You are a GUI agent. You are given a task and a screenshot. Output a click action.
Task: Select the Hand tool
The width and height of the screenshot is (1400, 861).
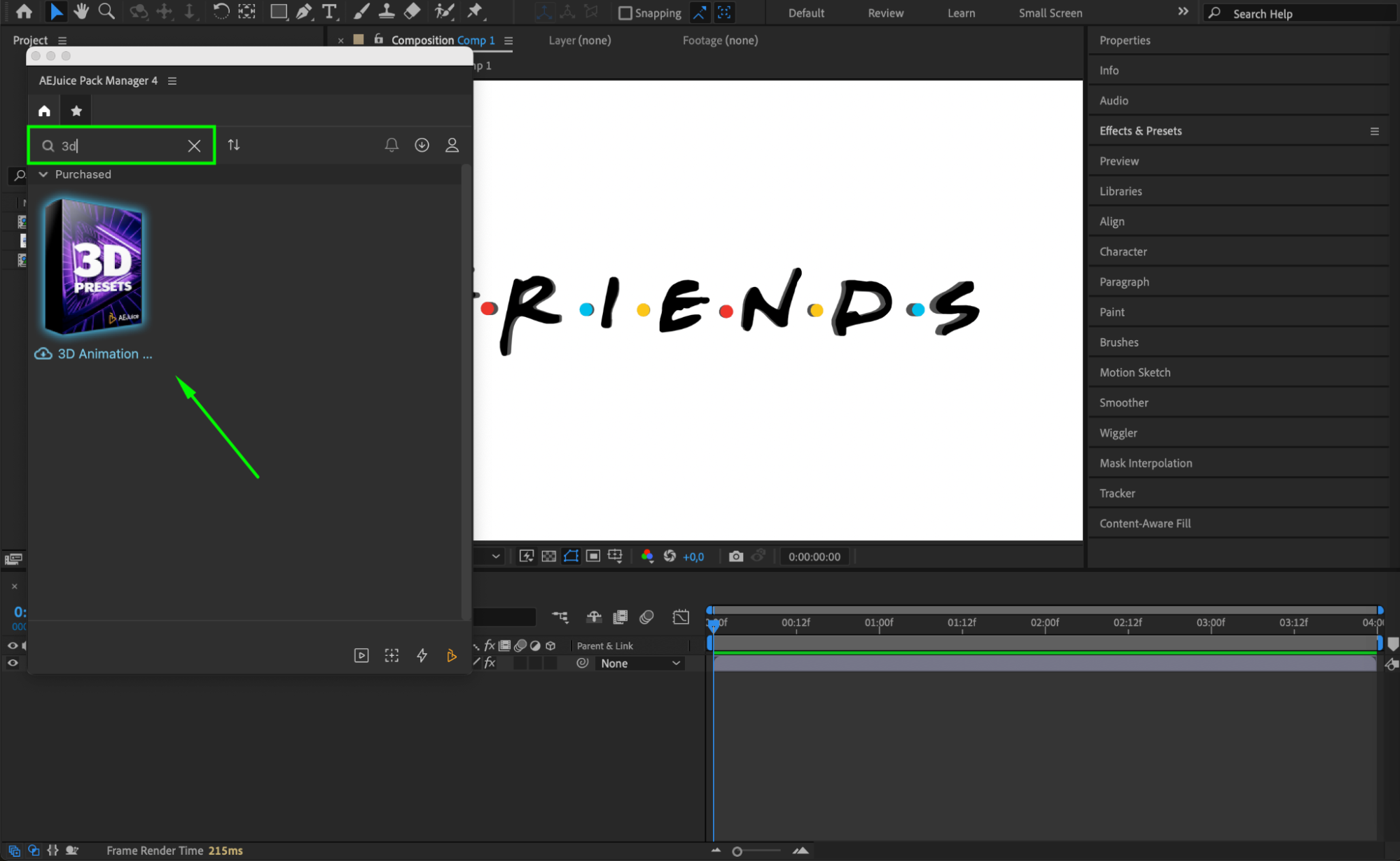coord(81,12)
